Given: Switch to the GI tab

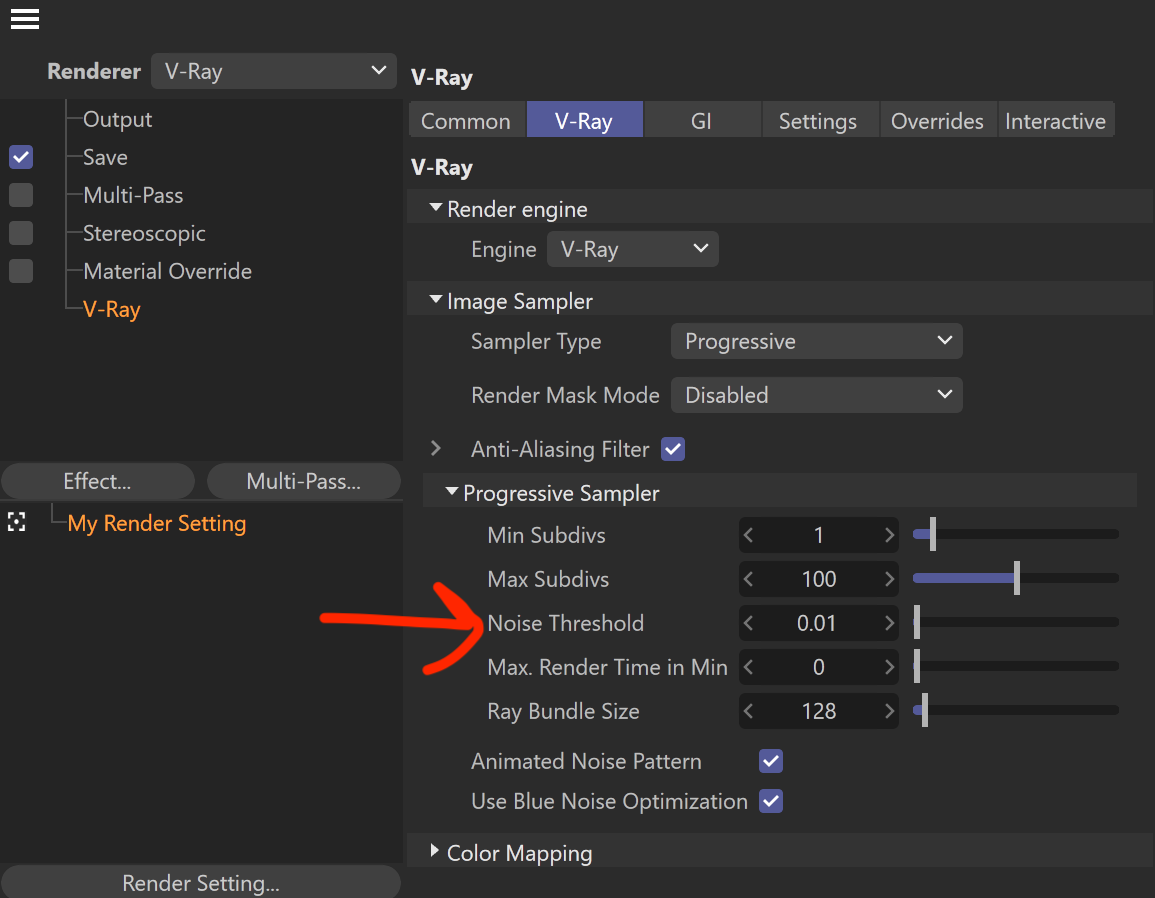Looking at the screenshot, I should 701,121.
